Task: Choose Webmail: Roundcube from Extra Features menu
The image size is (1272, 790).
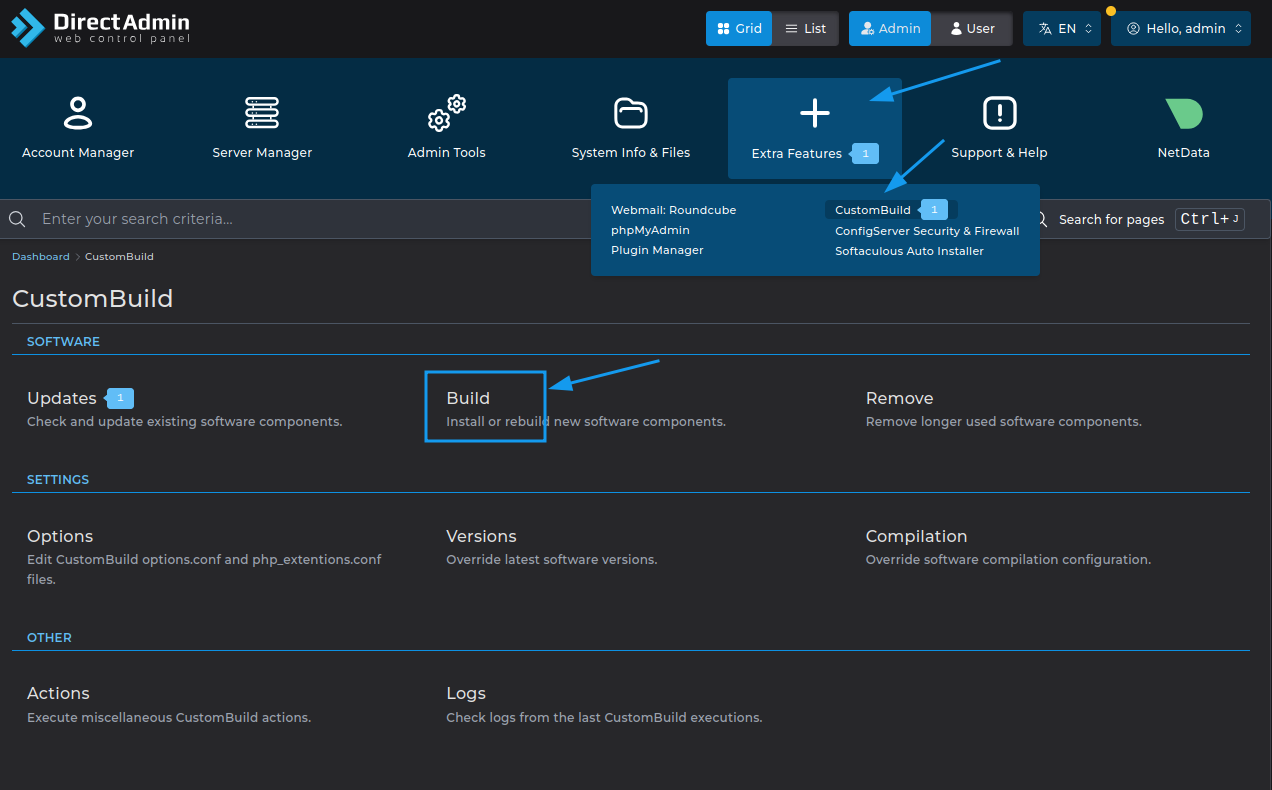Action: (x=674, y=210)
